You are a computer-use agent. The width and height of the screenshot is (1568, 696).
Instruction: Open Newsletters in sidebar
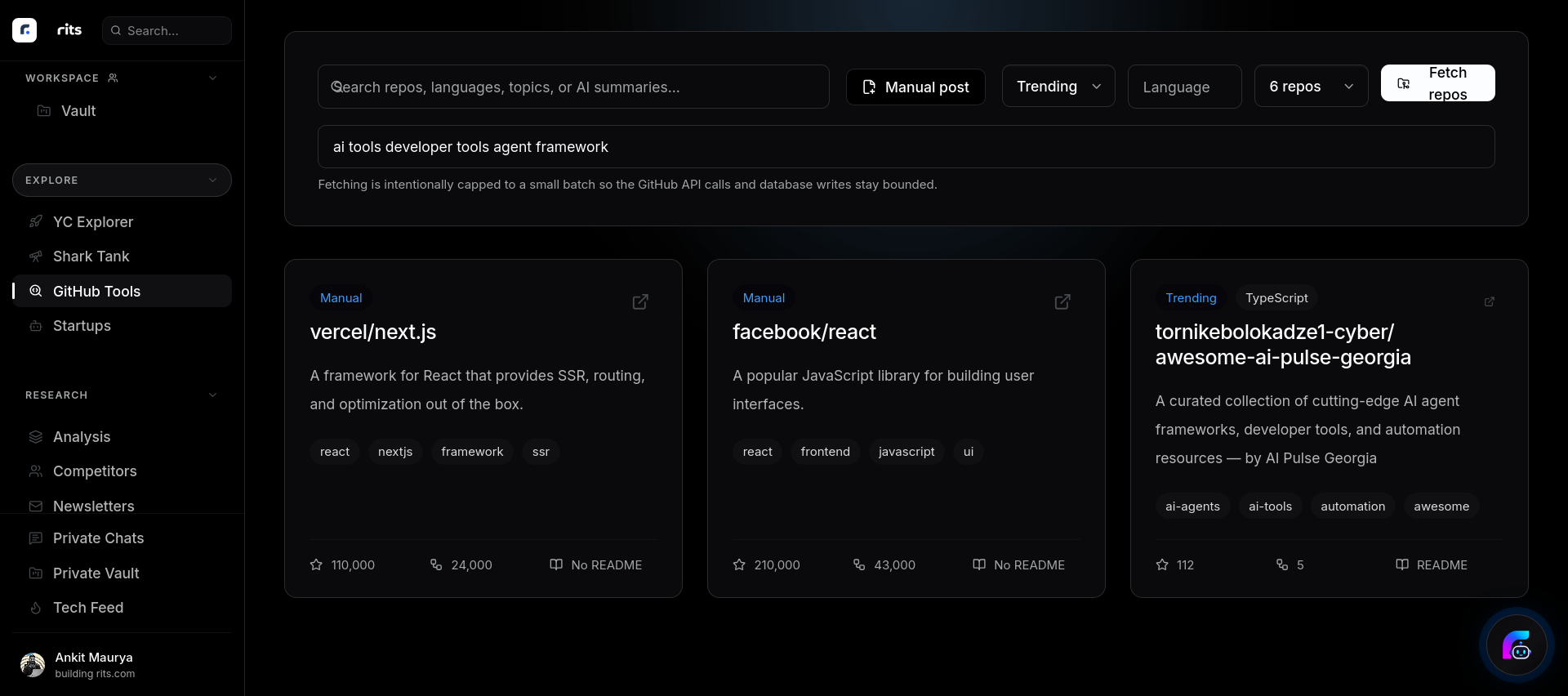pos(122,506)
